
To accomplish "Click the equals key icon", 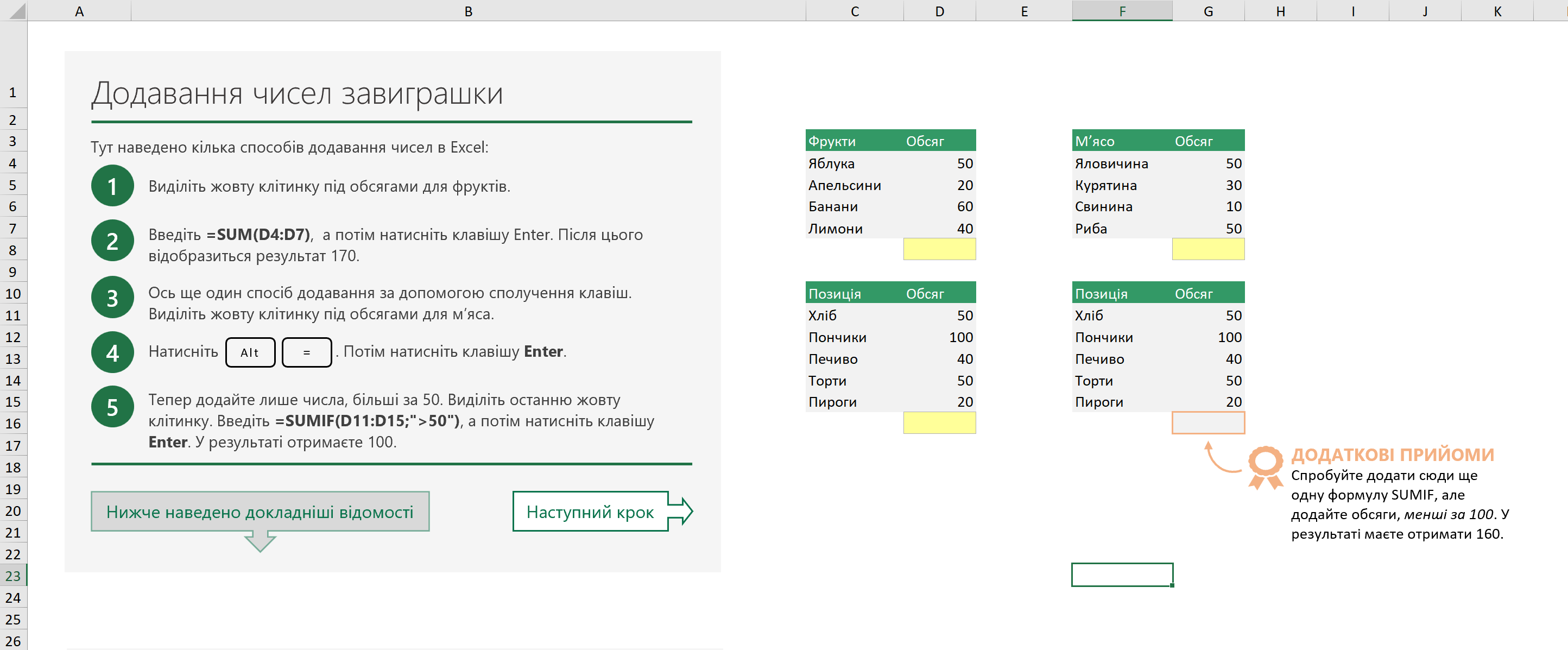I will (307, 352).
